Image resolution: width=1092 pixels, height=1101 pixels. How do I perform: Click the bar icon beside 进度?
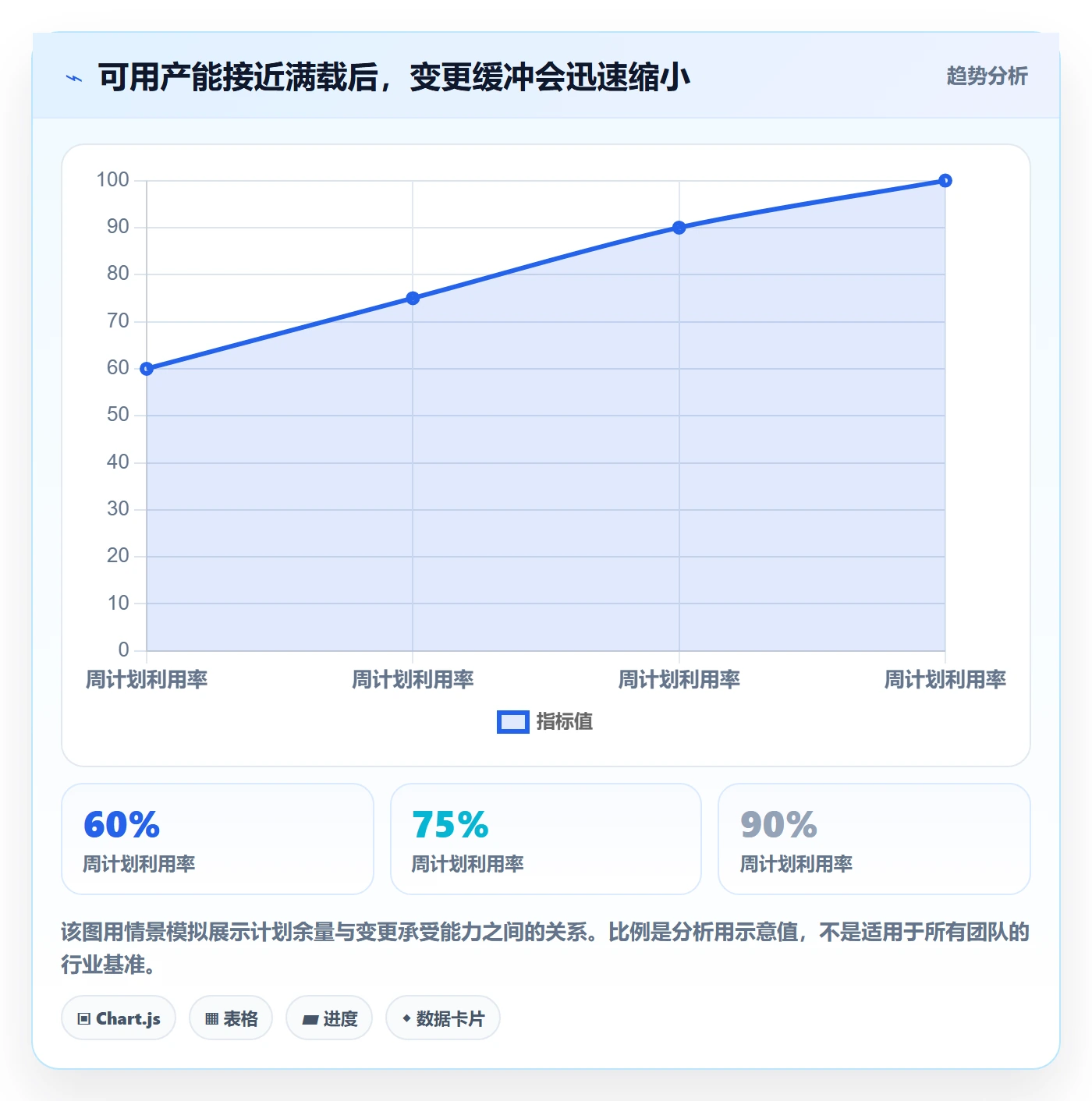310,1020
